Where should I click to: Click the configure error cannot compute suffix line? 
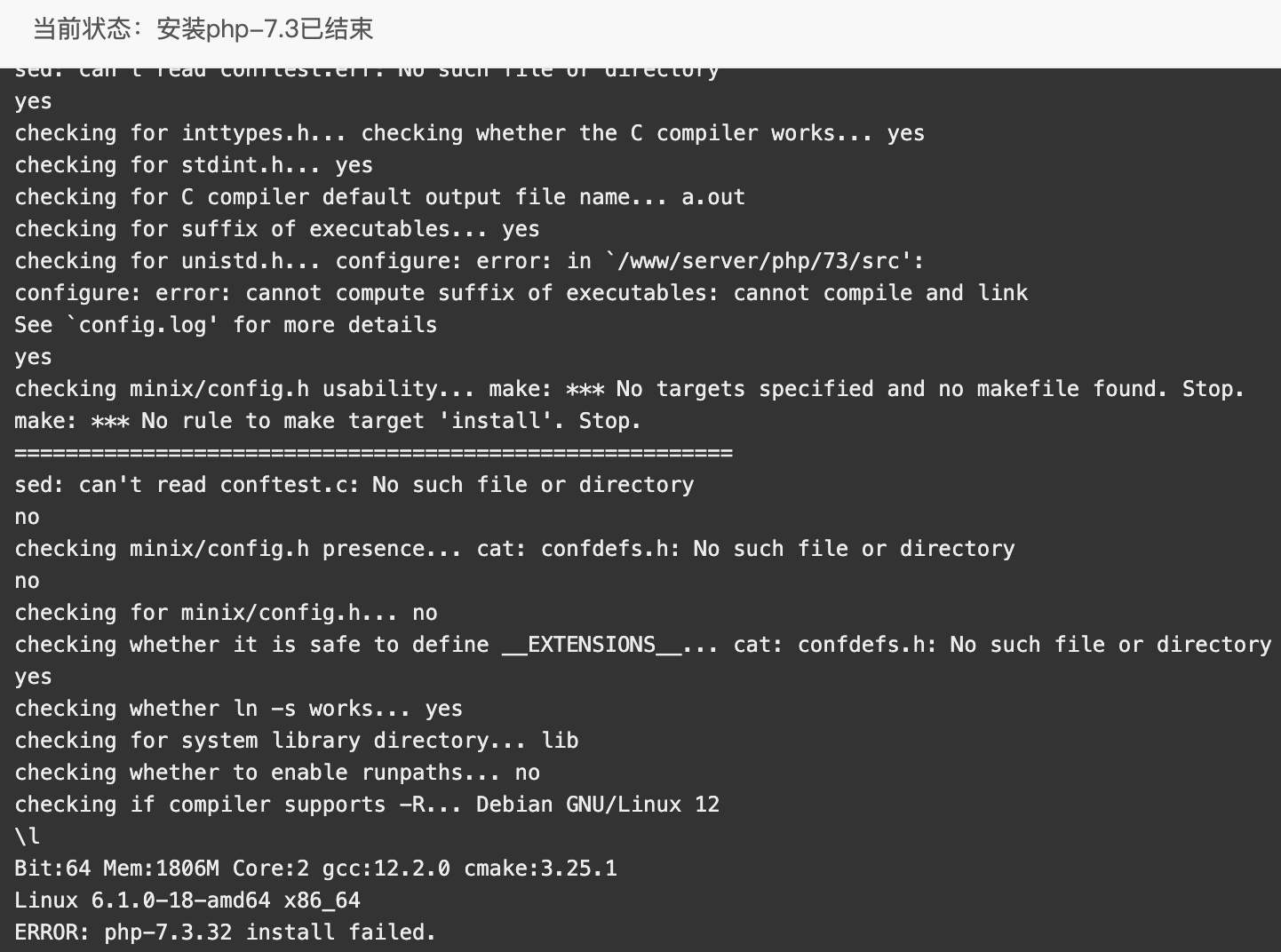point(521,293)
